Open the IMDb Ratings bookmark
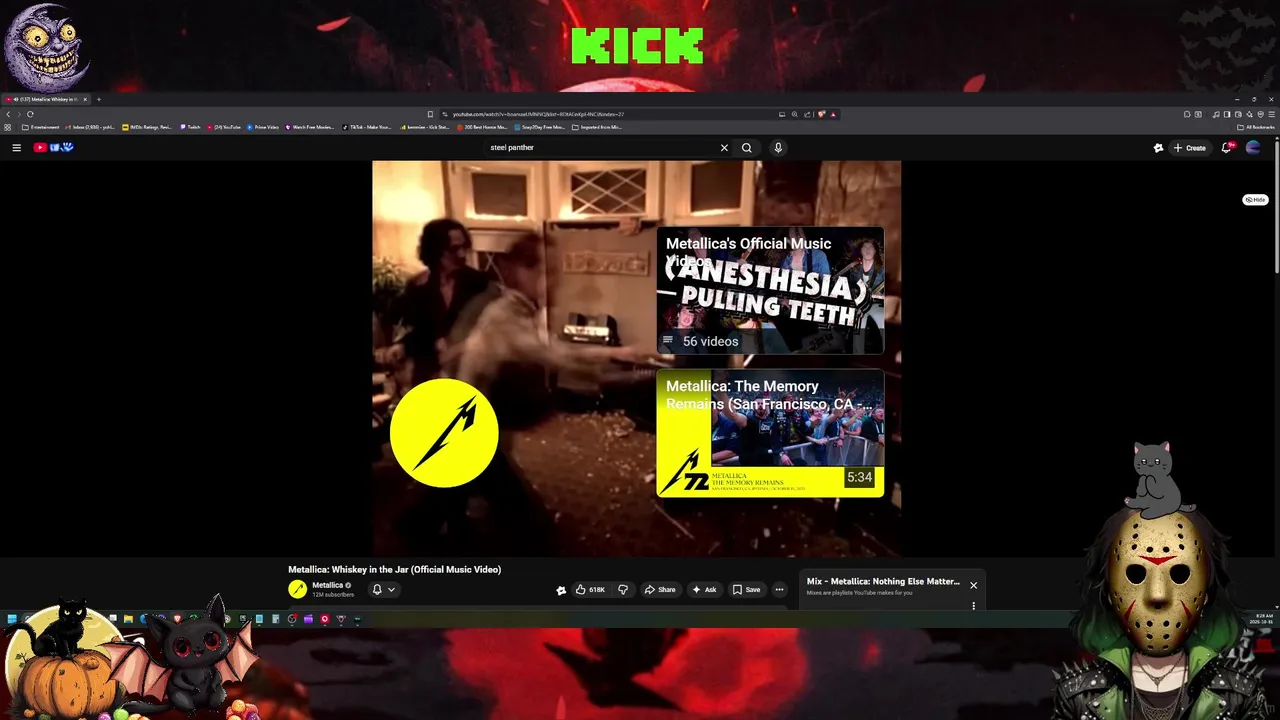Viewport: 1280px width, 720px height. [x=147, y=127]
